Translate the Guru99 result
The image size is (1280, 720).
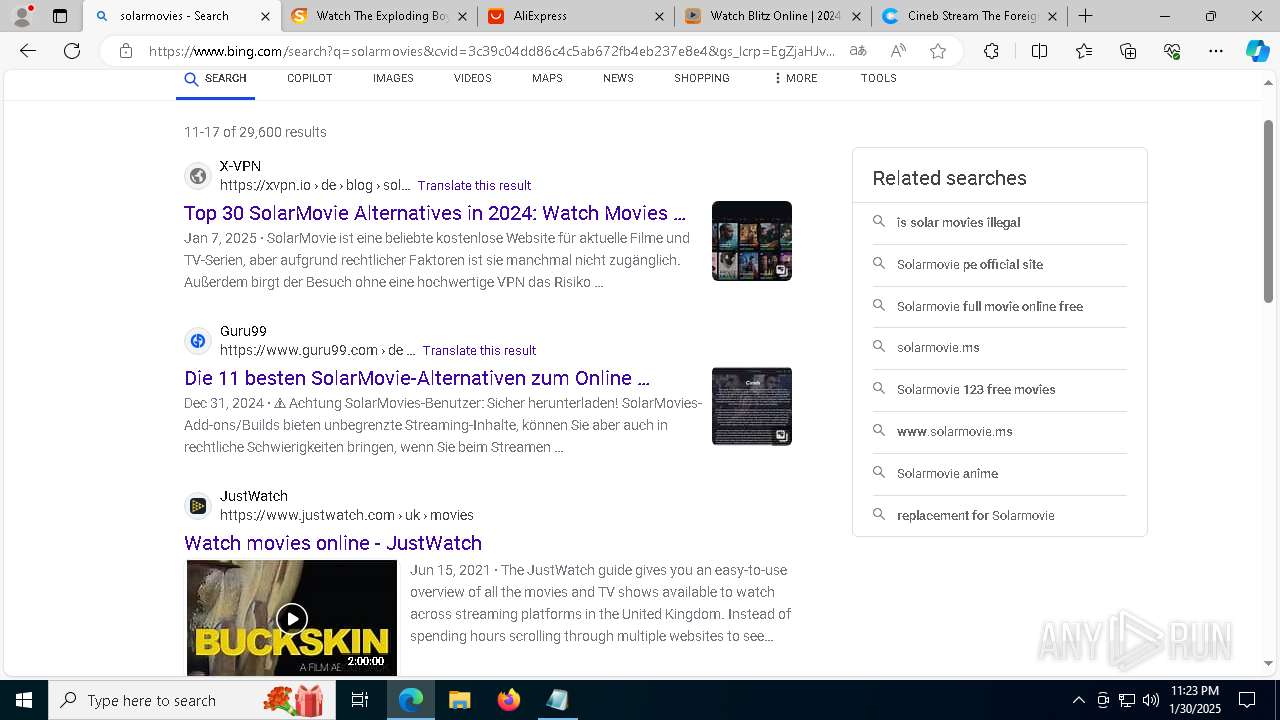(479, 350)
